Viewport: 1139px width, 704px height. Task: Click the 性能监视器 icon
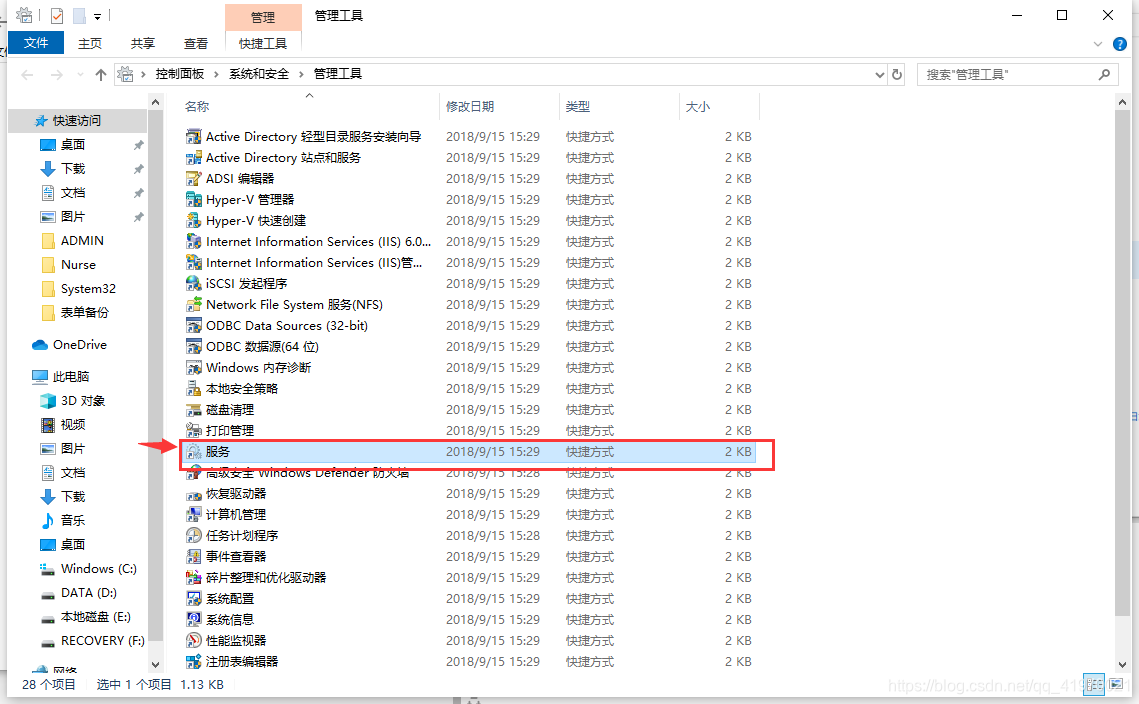[x=193, y=641]
